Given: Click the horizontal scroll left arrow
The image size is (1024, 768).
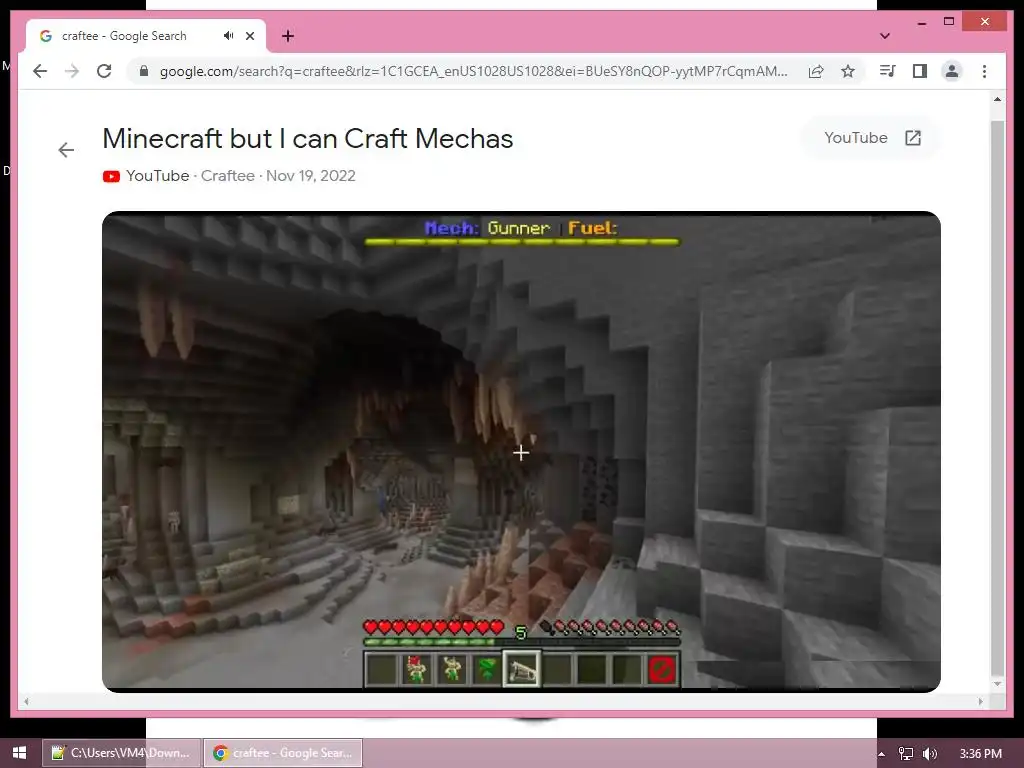Looking at the screenshot, I should (26, 702).
